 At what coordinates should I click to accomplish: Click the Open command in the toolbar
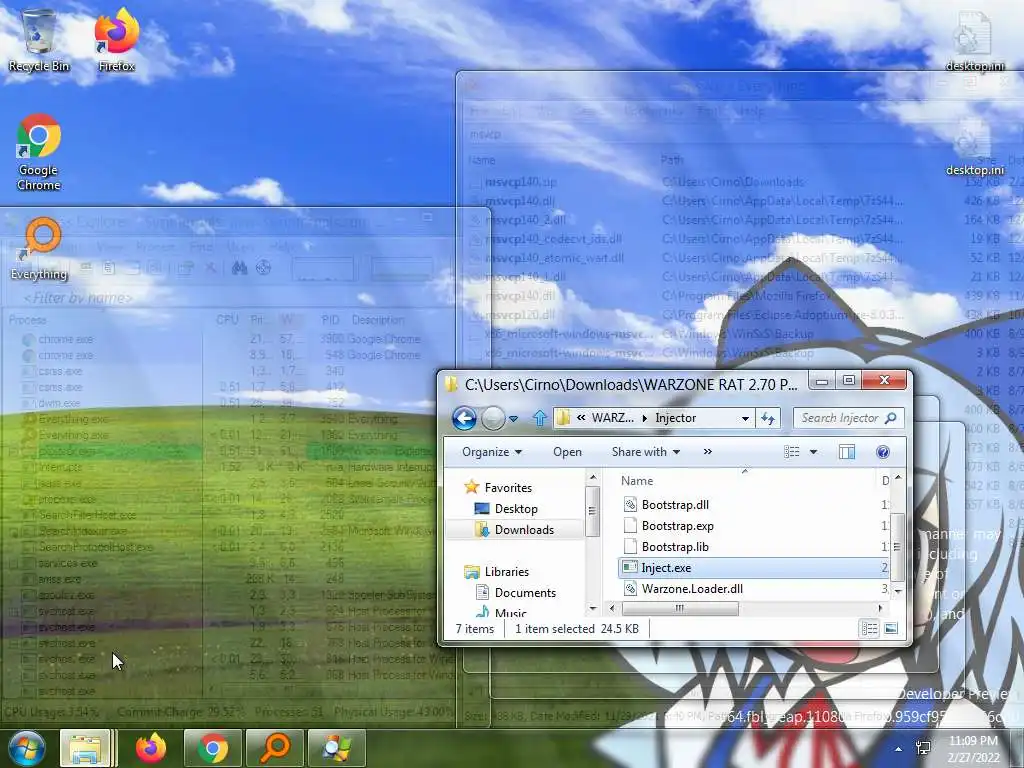[567, 452]
